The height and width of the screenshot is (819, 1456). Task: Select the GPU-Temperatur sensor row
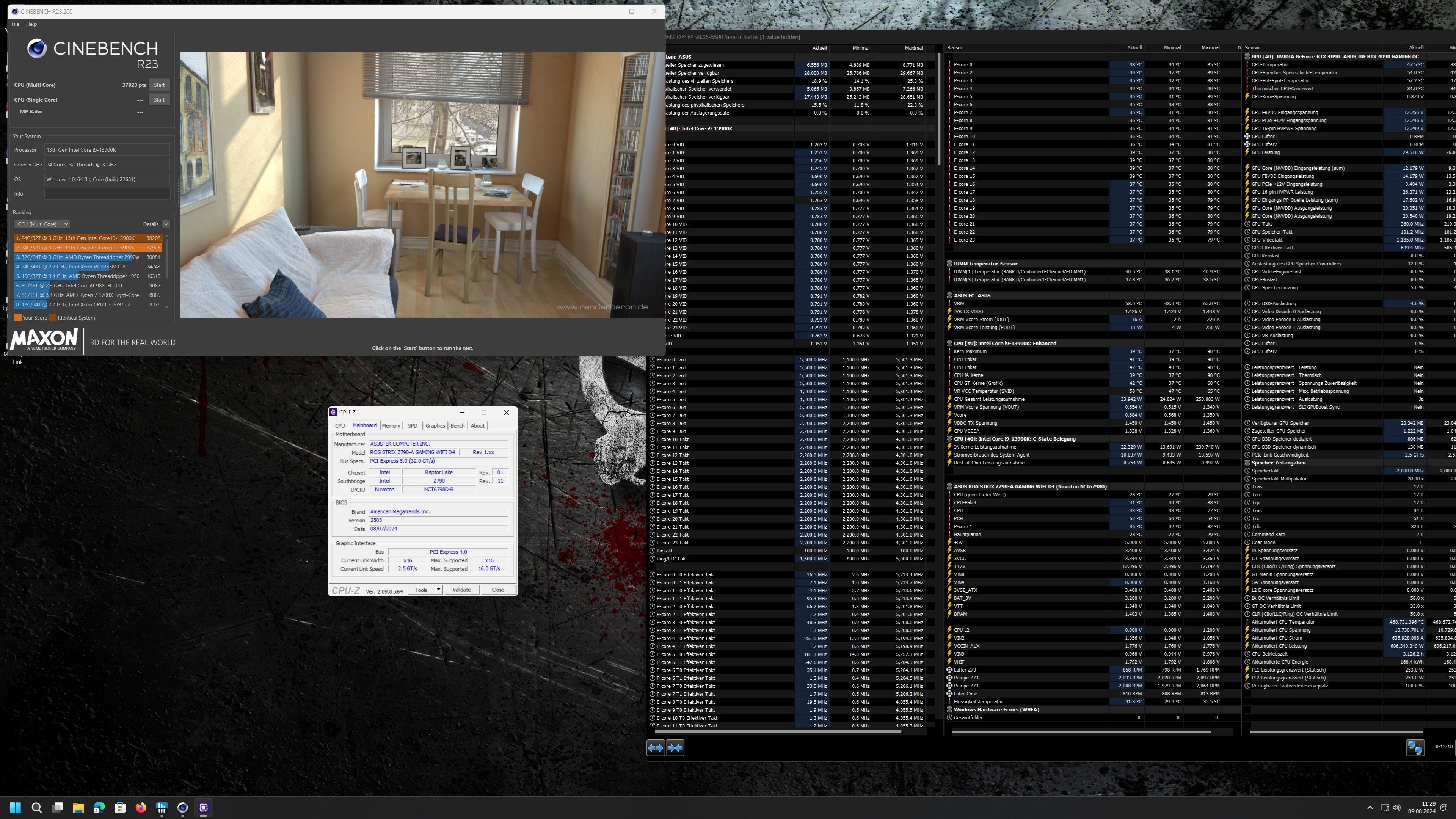coord(1350,64)
